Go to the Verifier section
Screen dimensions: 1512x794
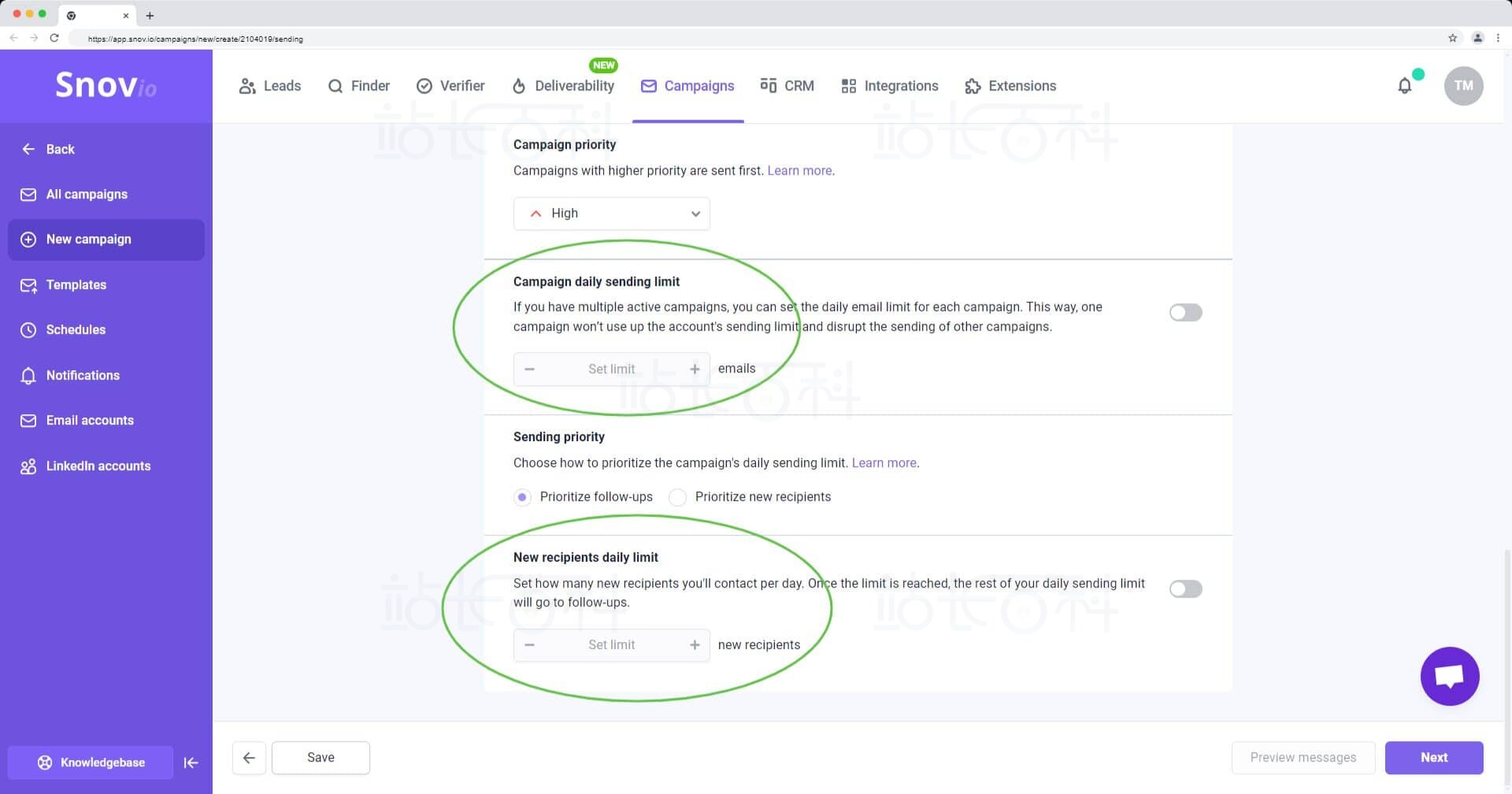coord(450,86)
